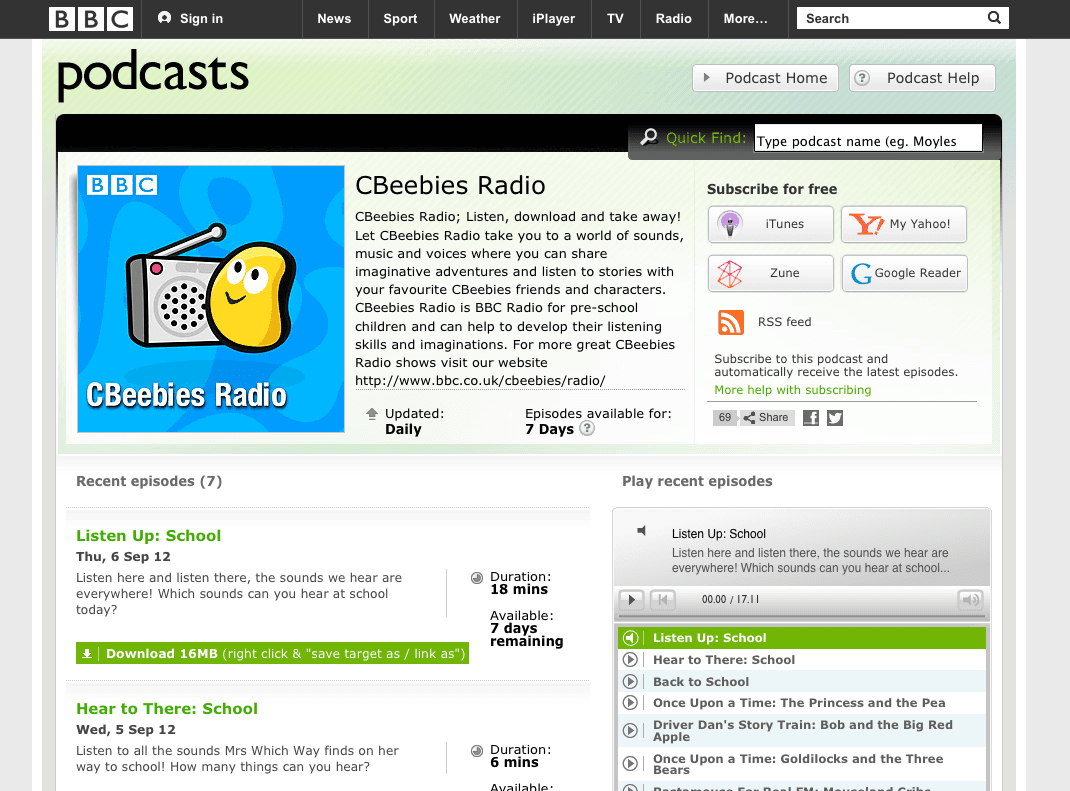Image resolution: width=1070 pixels, height=791 pixels.
Task: Select Radio in the navigation bar
Action: (x=674, y=19)
